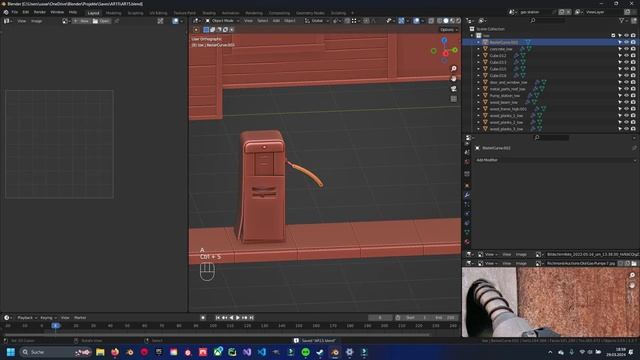Click the curve icon of the BezierCurve.003 row
Image resolution: width=640 pixels, height=360 pixels.
click(x=485, y=42)
